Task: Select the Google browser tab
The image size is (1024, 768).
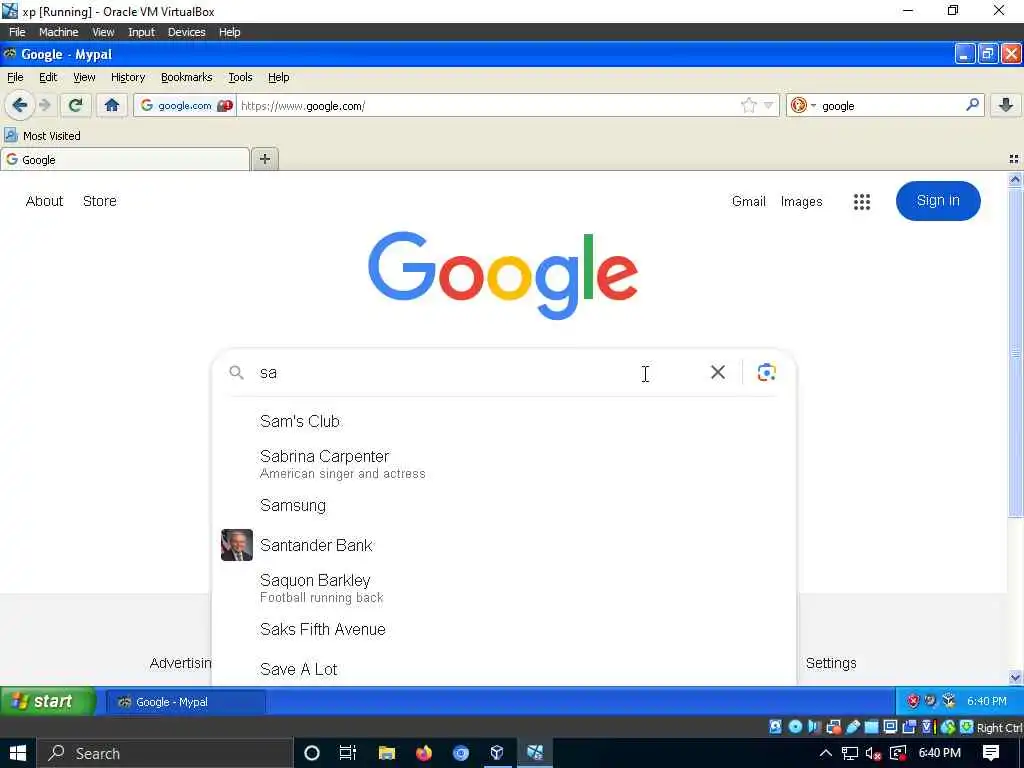Action: pyautogui.click(x=125, y=159)
